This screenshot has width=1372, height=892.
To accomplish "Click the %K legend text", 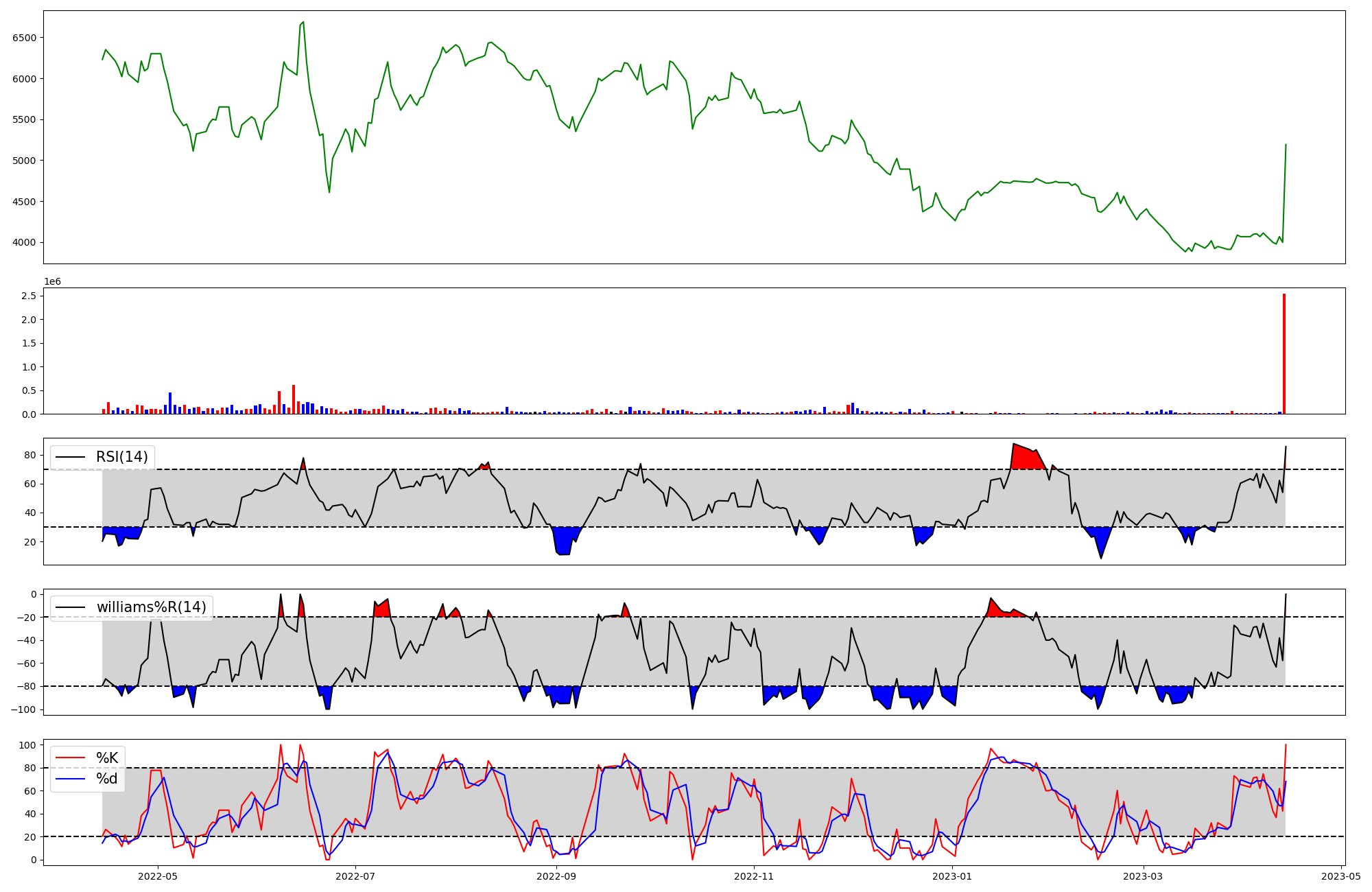I will point(107,758).
